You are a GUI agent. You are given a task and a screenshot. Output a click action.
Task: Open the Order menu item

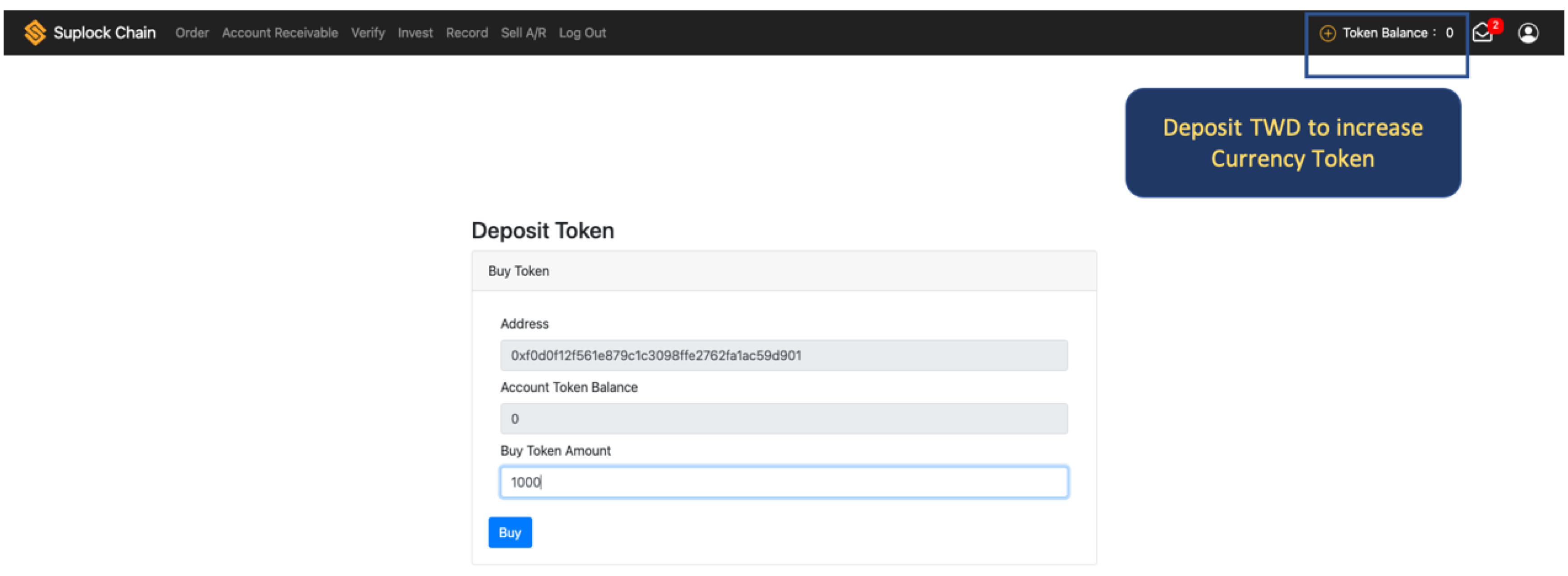[x=192, y=33]
